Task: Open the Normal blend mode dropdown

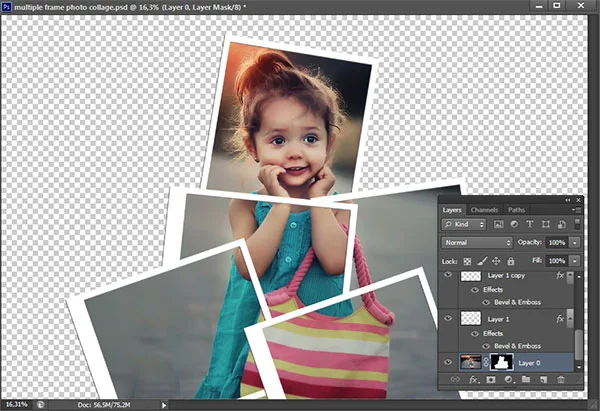Action: (477, 243)
